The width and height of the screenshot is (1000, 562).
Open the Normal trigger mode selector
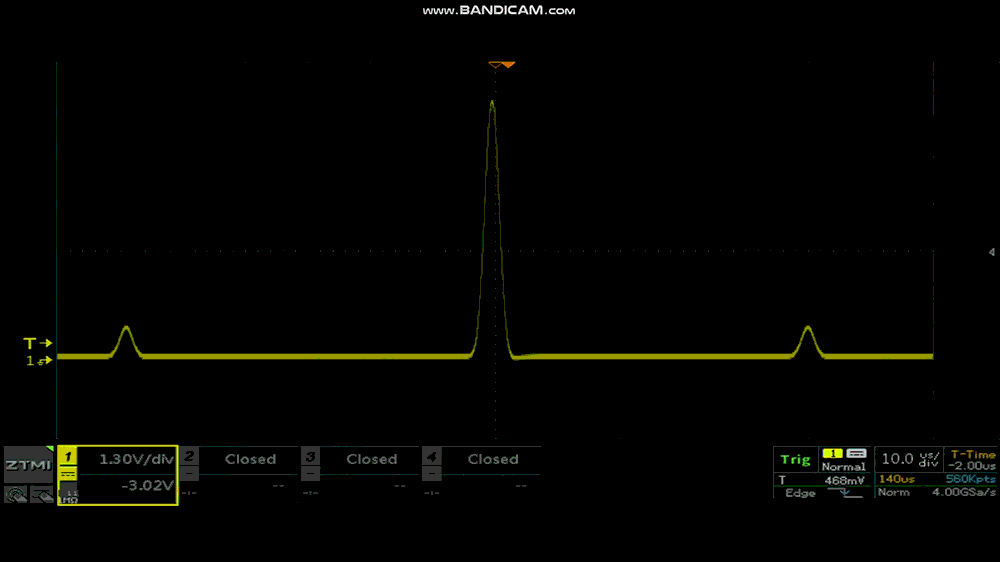(843, 467)
